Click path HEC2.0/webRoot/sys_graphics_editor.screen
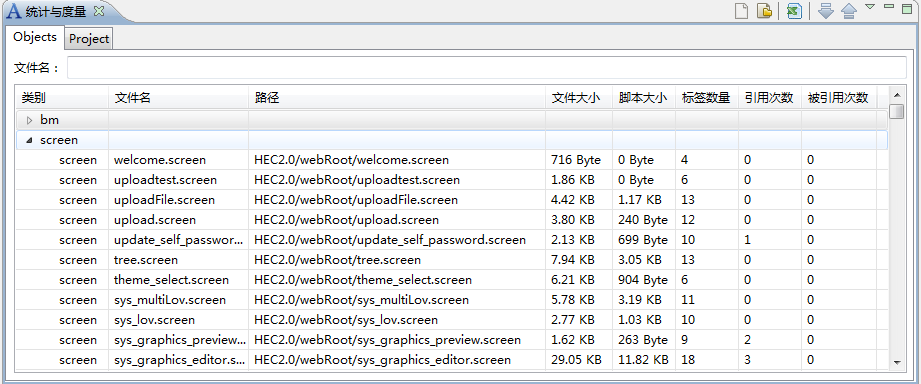The image size is (921, 384). pos(382,359)
